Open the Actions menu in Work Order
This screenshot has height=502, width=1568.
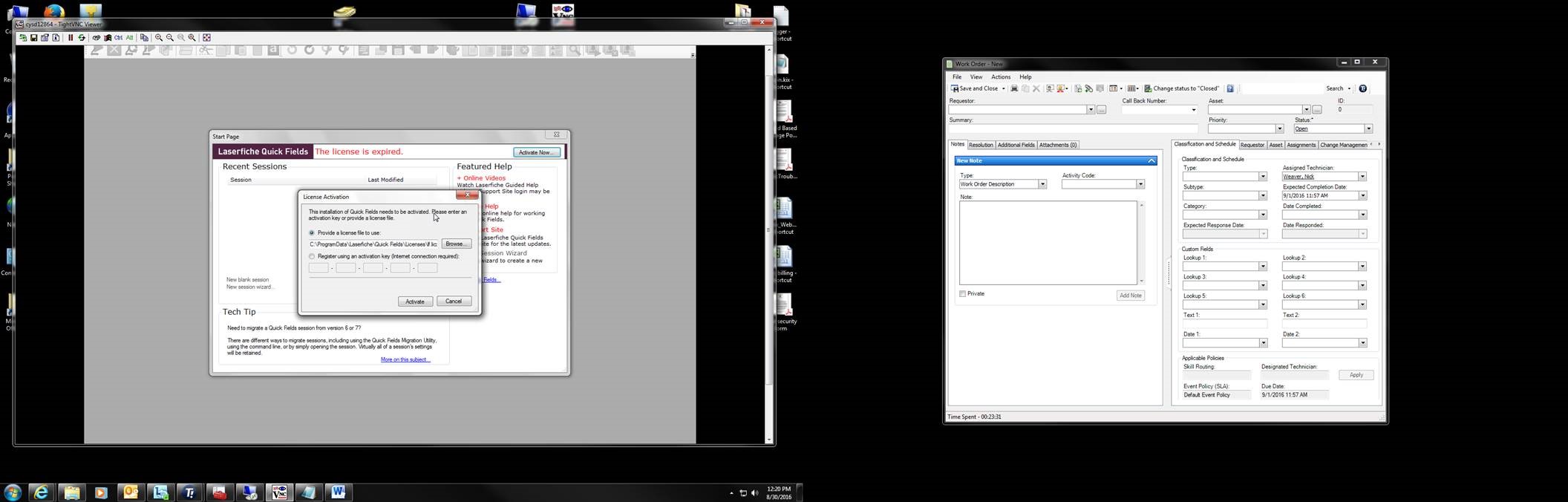[x=1000, y=77]
